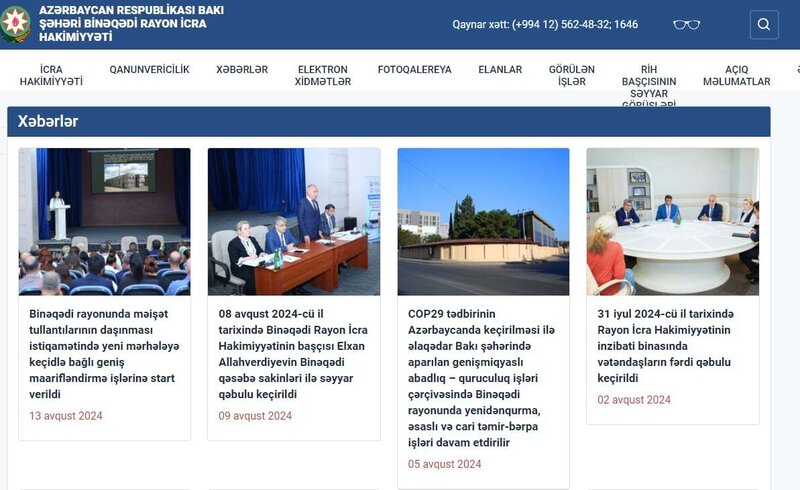Image resolution: width=800 pixels, height=490 pixels.
Task: Click the date 05 avqust 2024
Action: [444, 464]
